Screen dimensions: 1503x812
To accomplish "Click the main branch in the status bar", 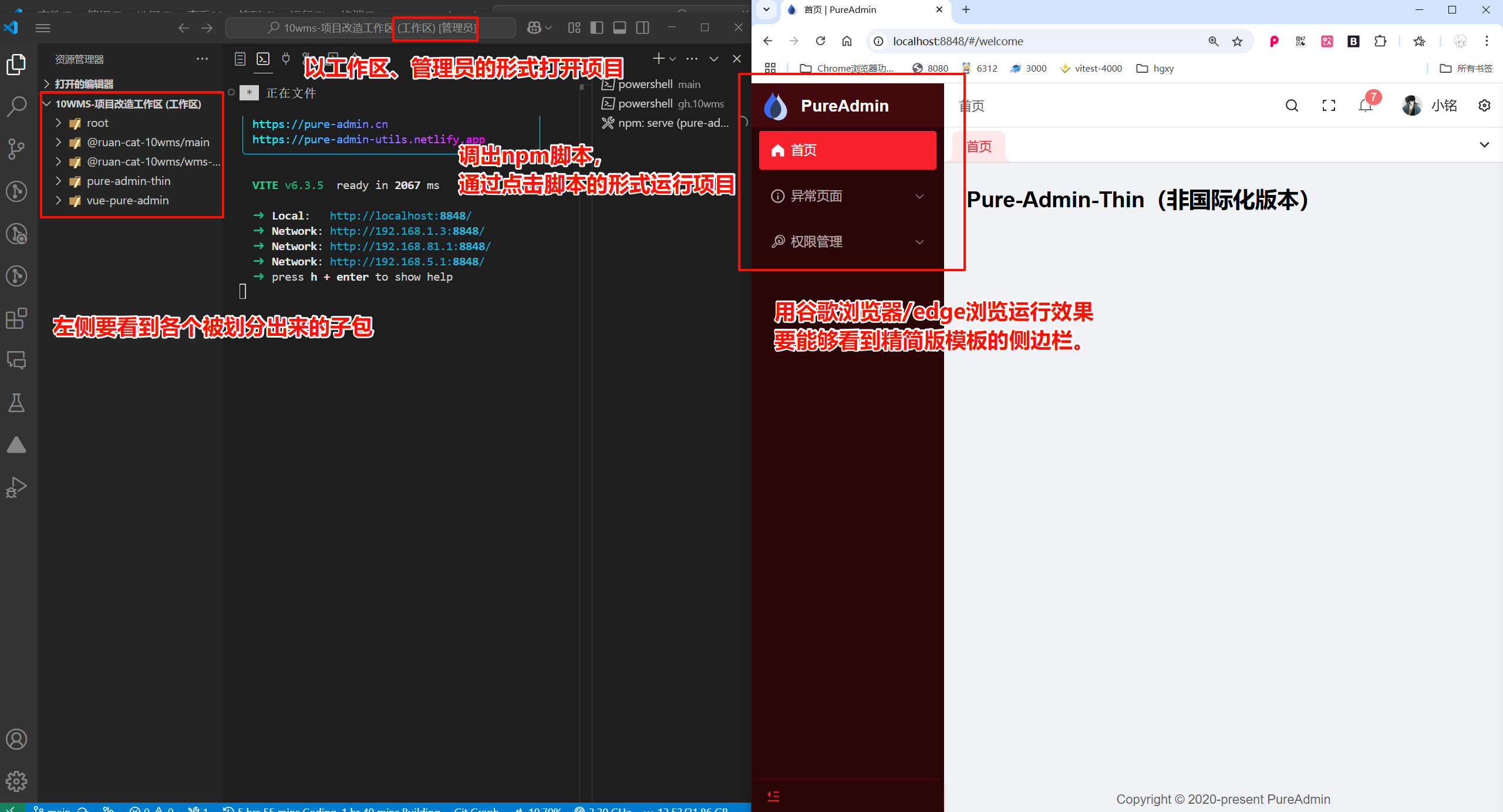I will click(53, 809).
